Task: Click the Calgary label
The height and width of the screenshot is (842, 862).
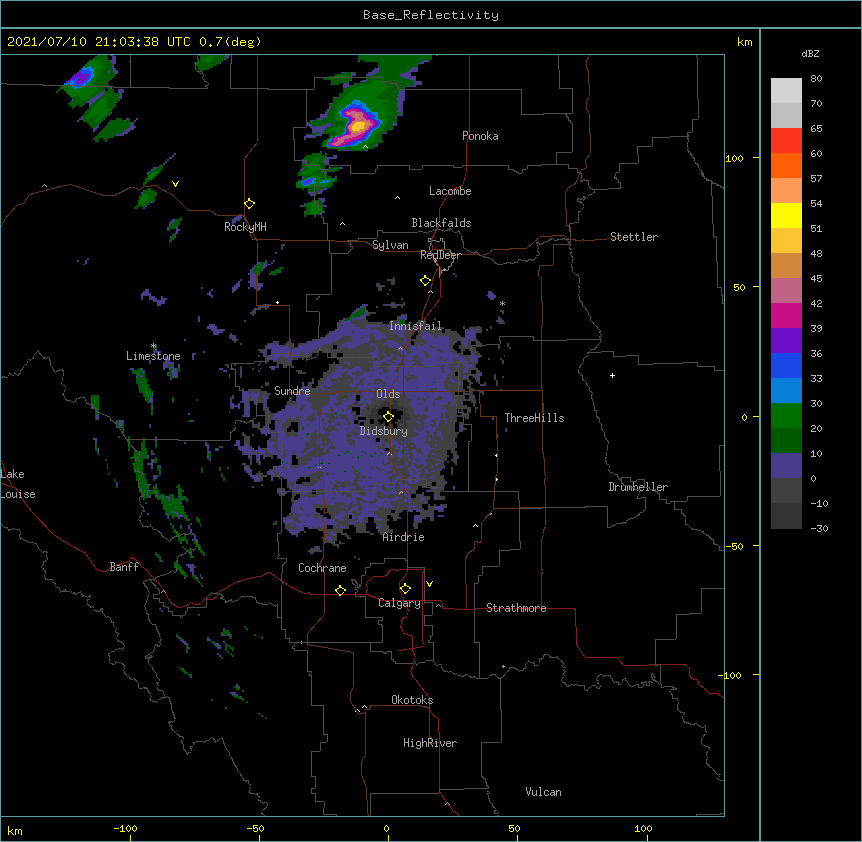Action: 399,603
